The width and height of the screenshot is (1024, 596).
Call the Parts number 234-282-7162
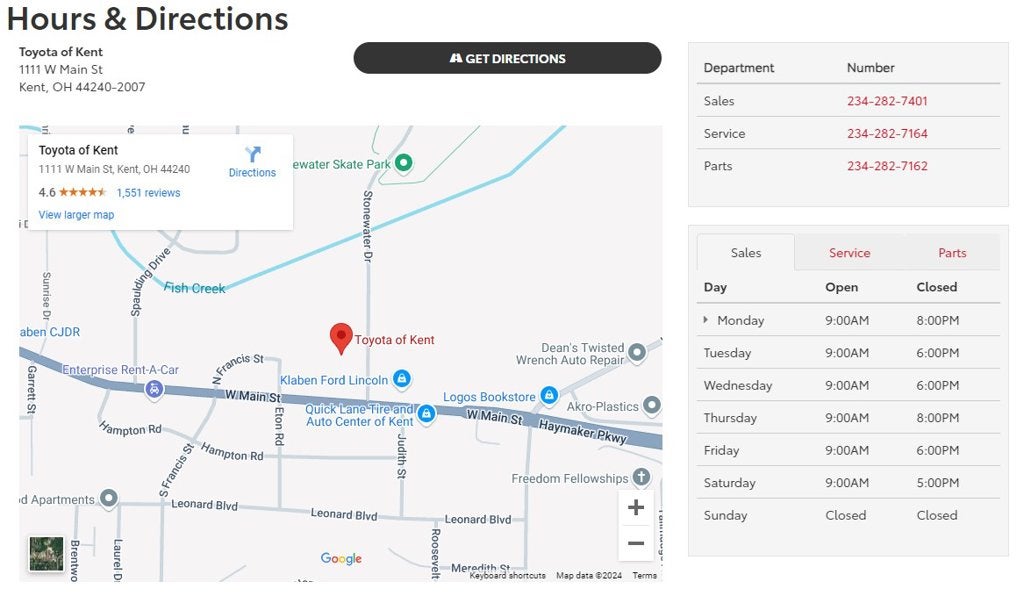click(x=887, y=166)
